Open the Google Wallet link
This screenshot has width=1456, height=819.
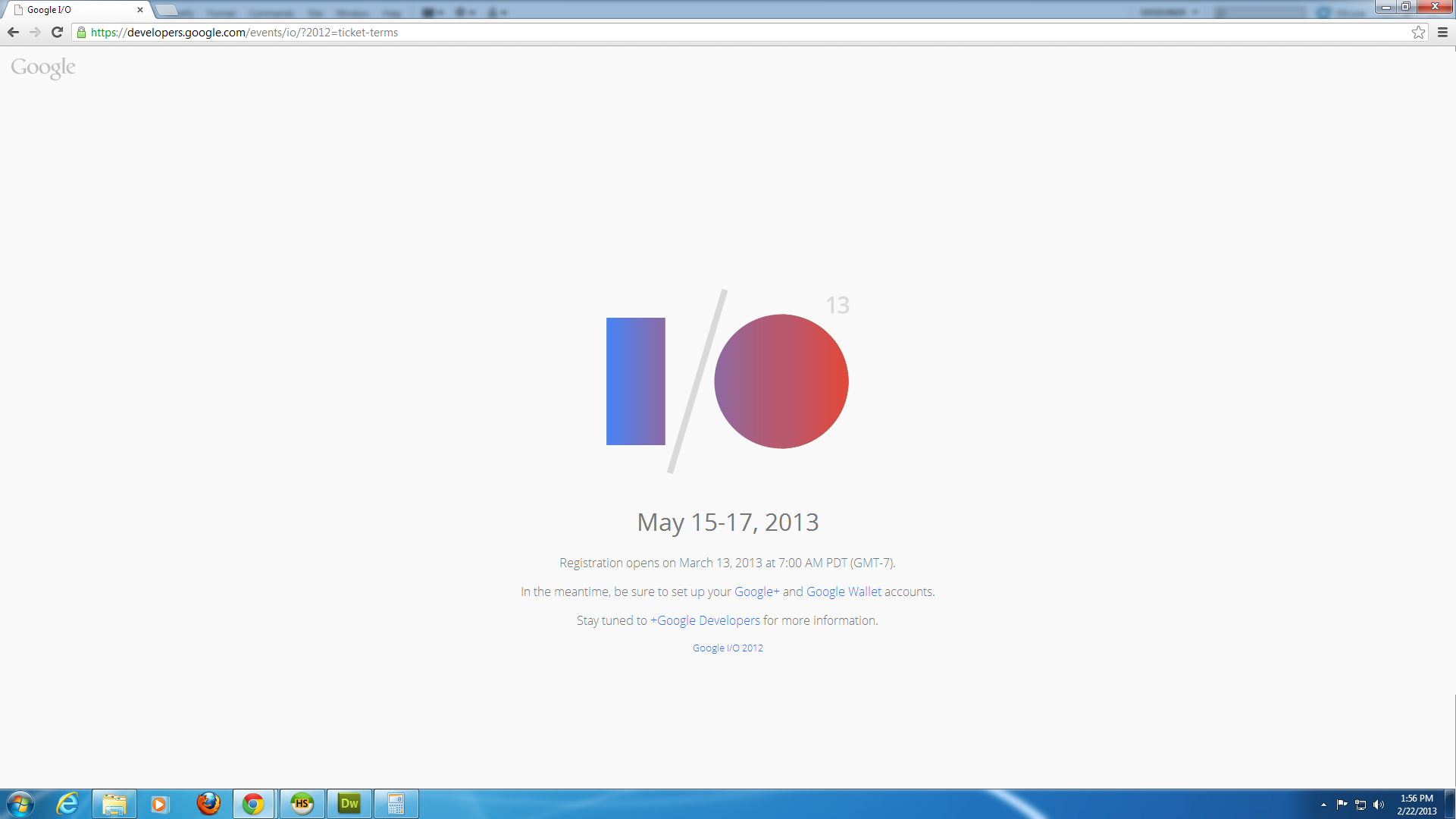point(844,591)
